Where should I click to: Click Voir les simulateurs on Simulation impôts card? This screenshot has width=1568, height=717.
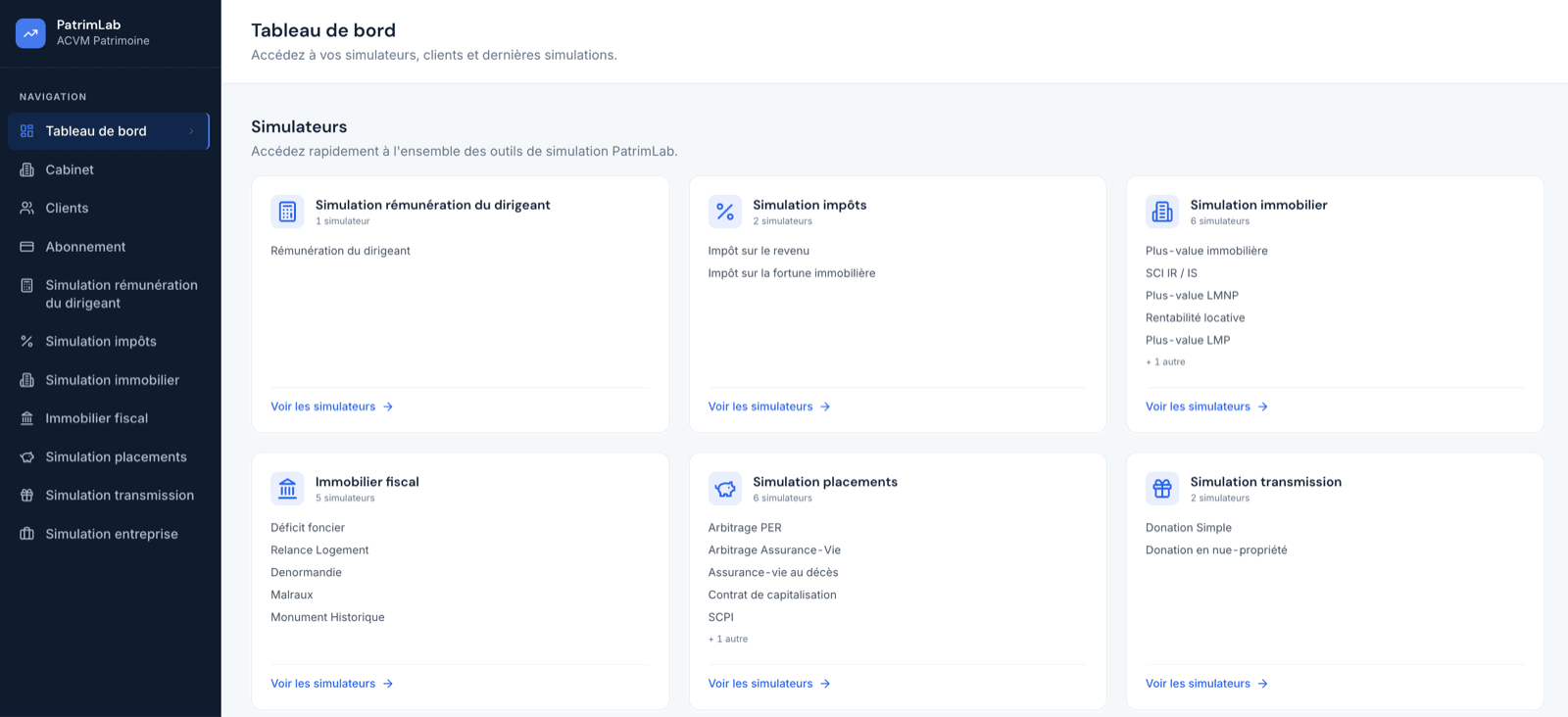(x=769, y=406)
